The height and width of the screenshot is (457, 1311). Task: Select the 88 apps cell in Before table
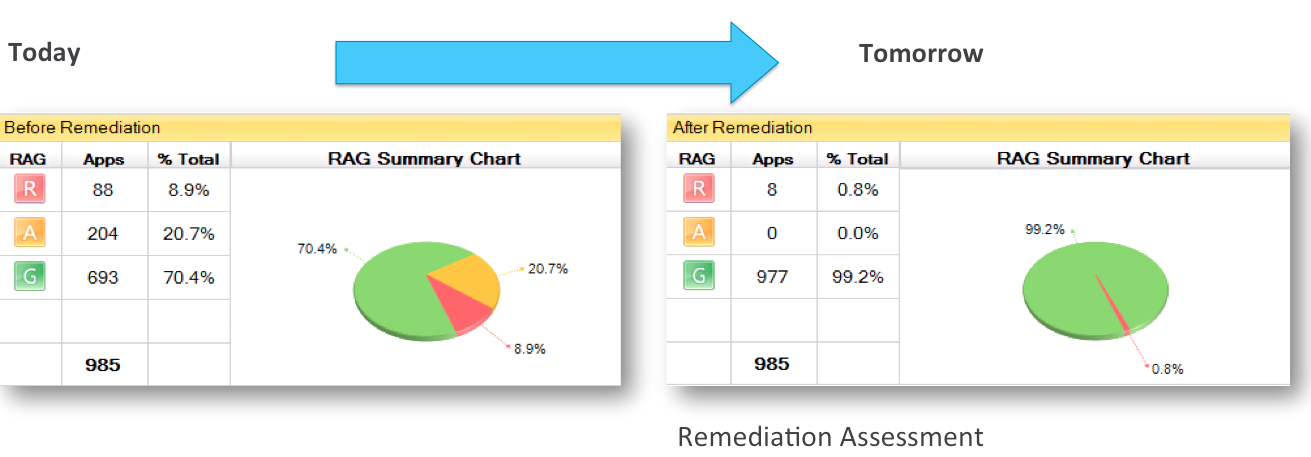pos(104,188)
